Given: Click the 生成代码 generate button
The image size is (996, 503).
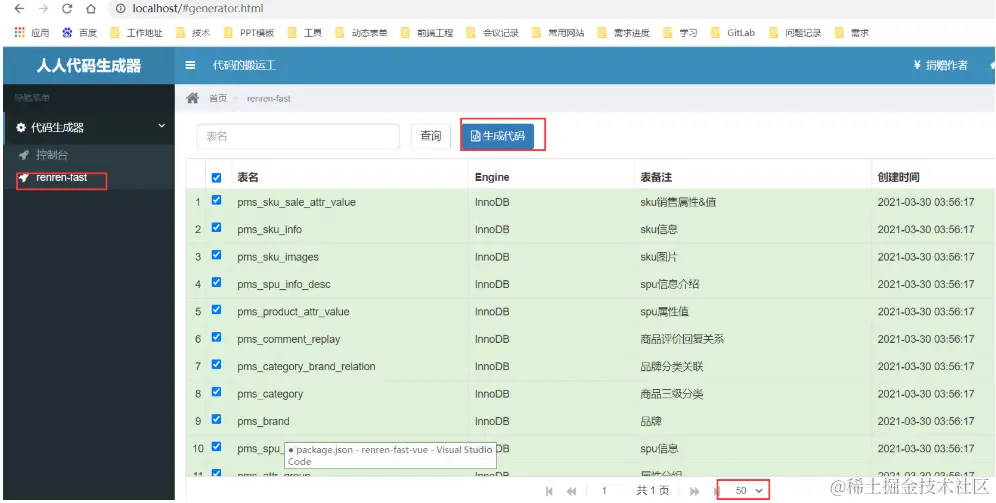Looking at the screenshot, I should [x=498, y=136].
